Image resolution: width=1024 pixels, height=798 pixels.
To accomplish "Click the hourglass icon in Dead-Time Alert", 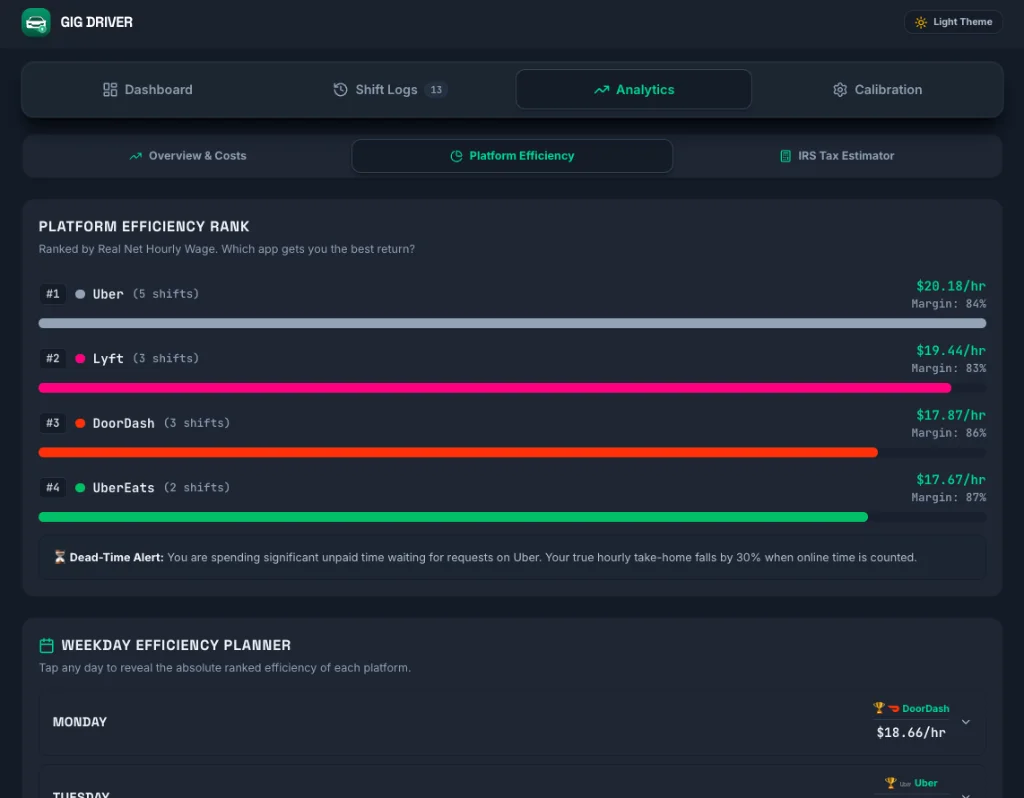I will click(x=59, y=557).
